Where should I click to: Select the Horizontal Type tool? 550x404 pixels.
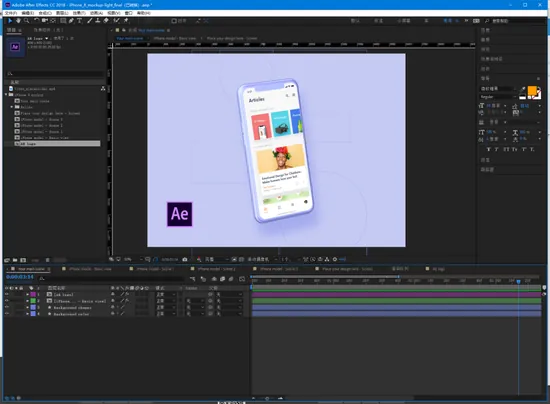pyautogui.click(x=79, y=21)
